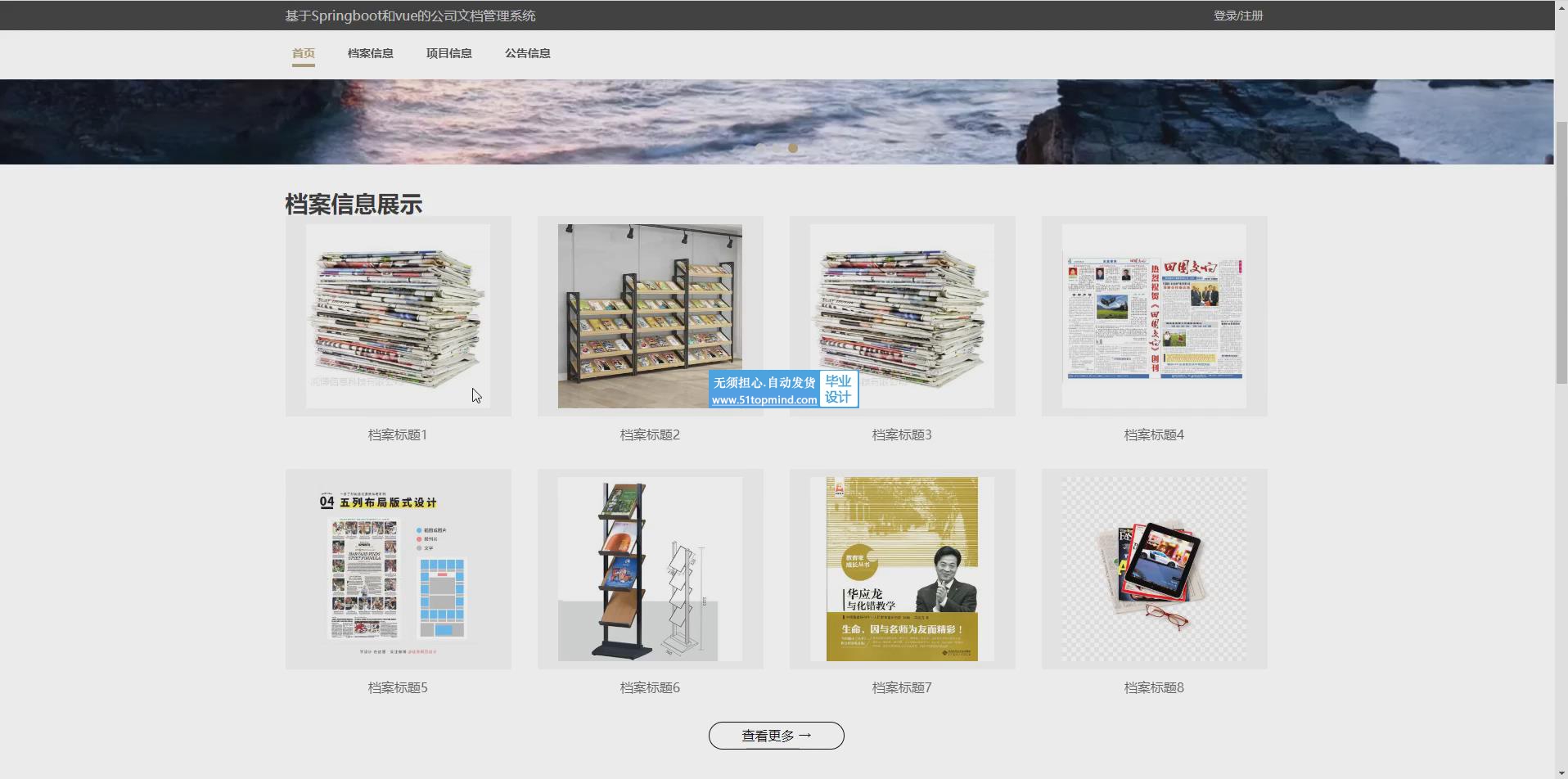This screenshot has height=779, width=1568.
Task: Go to 档案信息 in the navigation menu
Action: (x=371, y=53)
